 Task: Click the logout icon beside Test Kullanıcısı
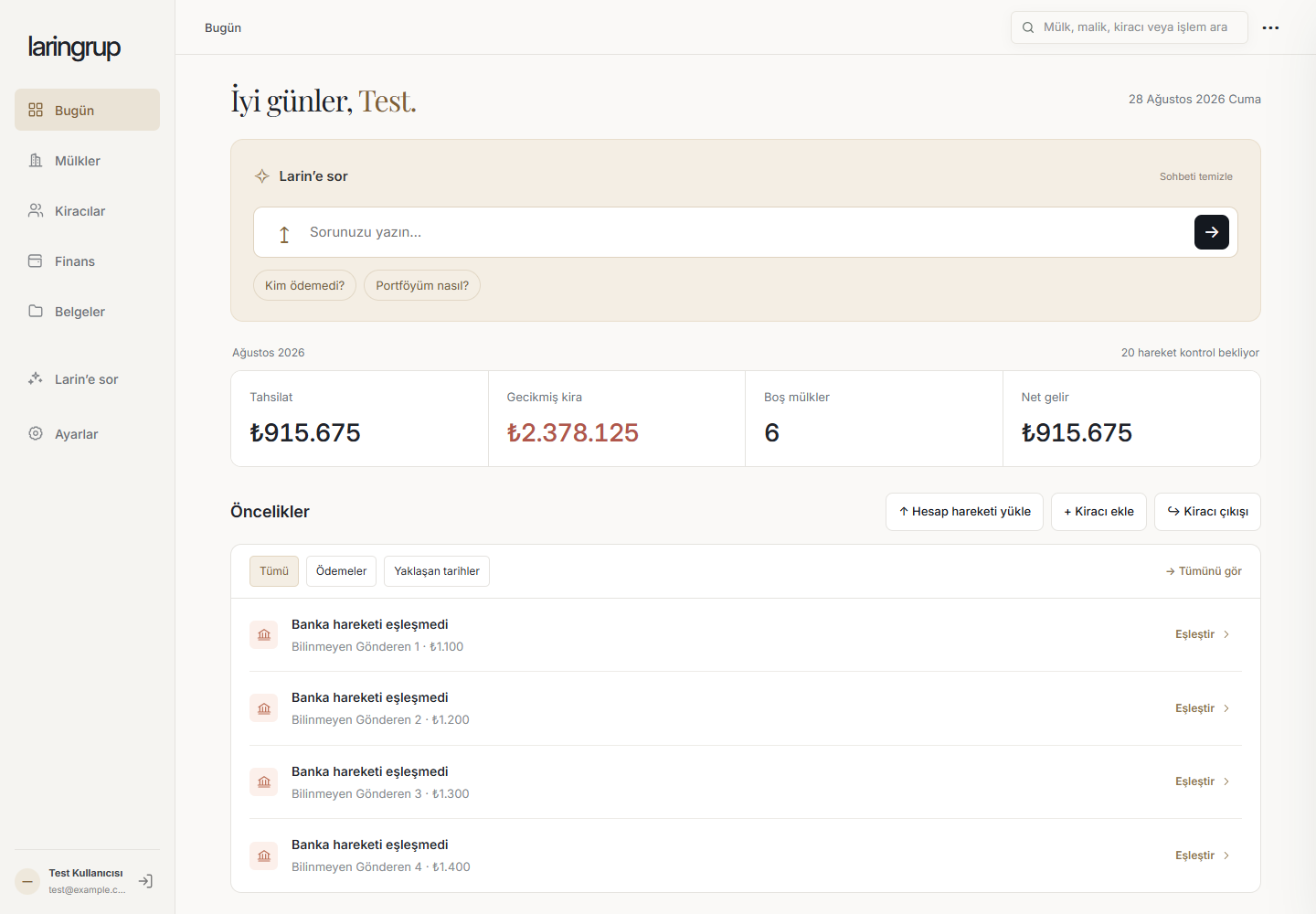point(145,881)
